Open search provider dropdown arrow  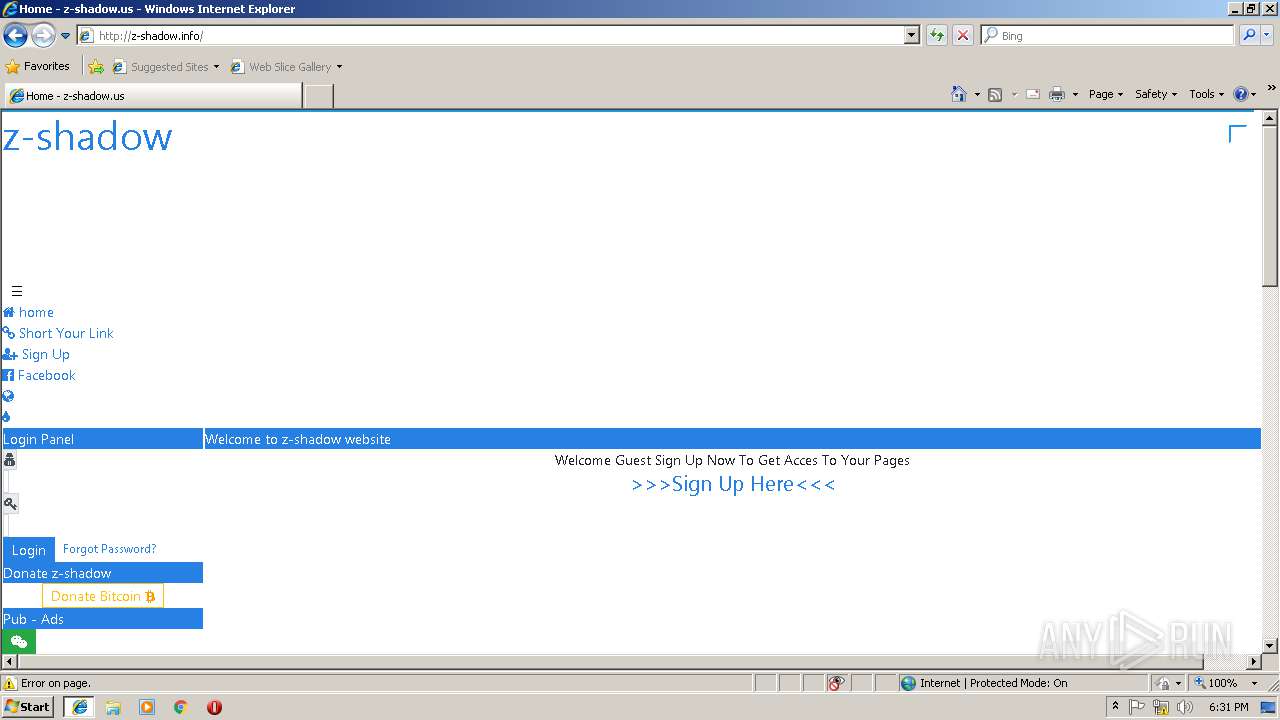pos(1266,35)
